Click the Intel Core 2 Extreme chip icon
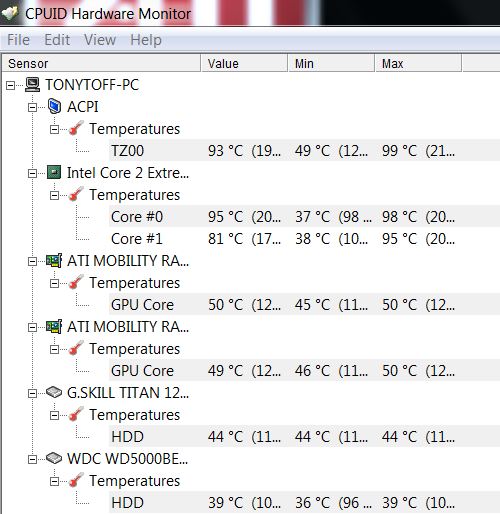The width and height of the screenshot is (500, 514). tap(54, 172)
